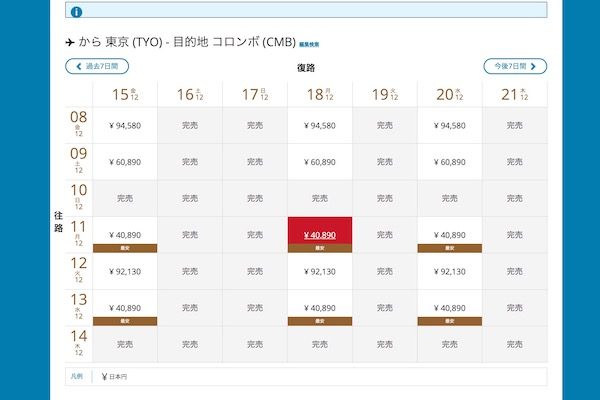Click sold-out cell: depart 09, return 17
The height and width of the screenshot is (400, 600).
[255, 162]
